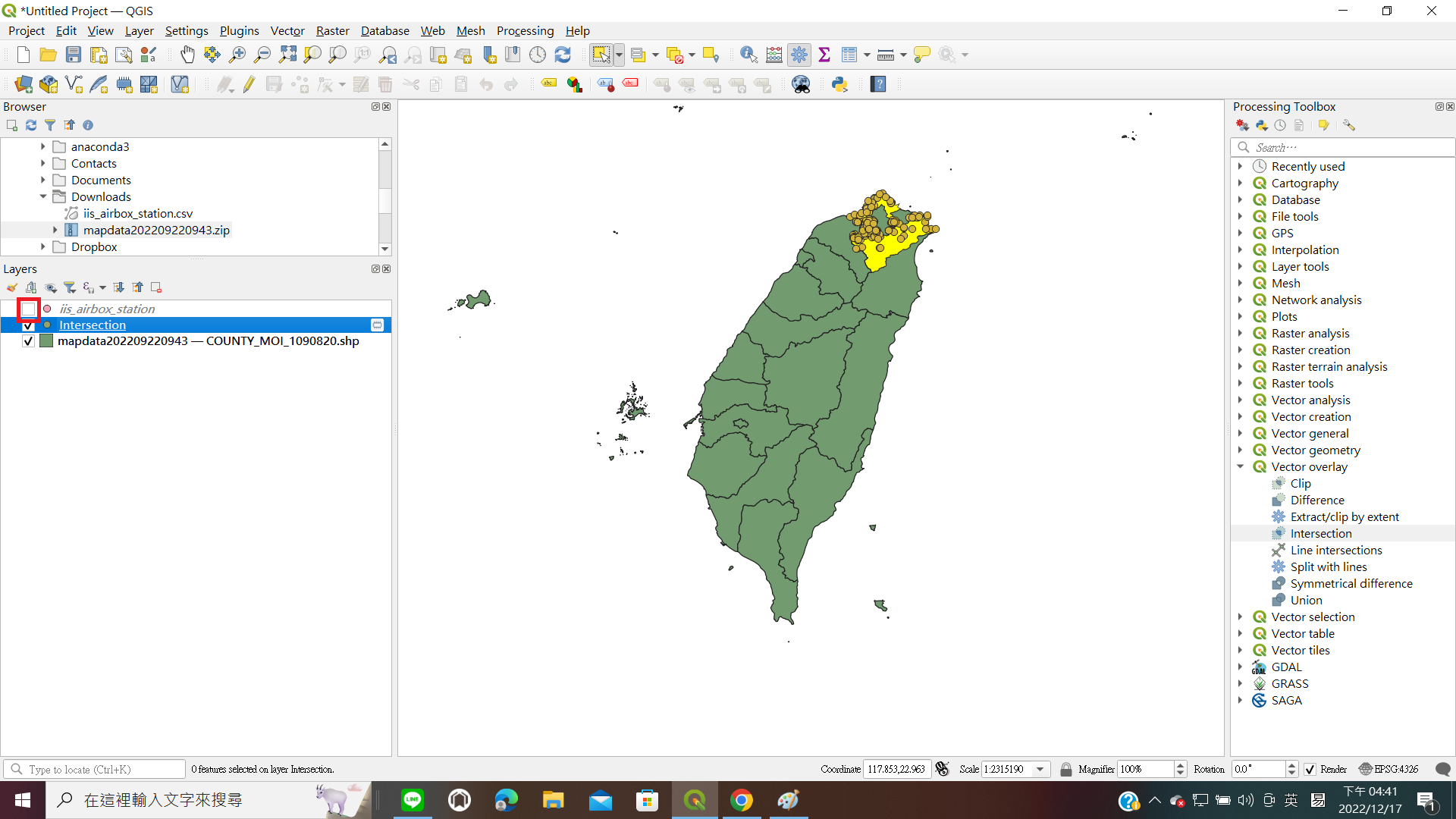Uncheck the Intersection layer visibility
This screenshot has width=1456, height=819.
28,325
